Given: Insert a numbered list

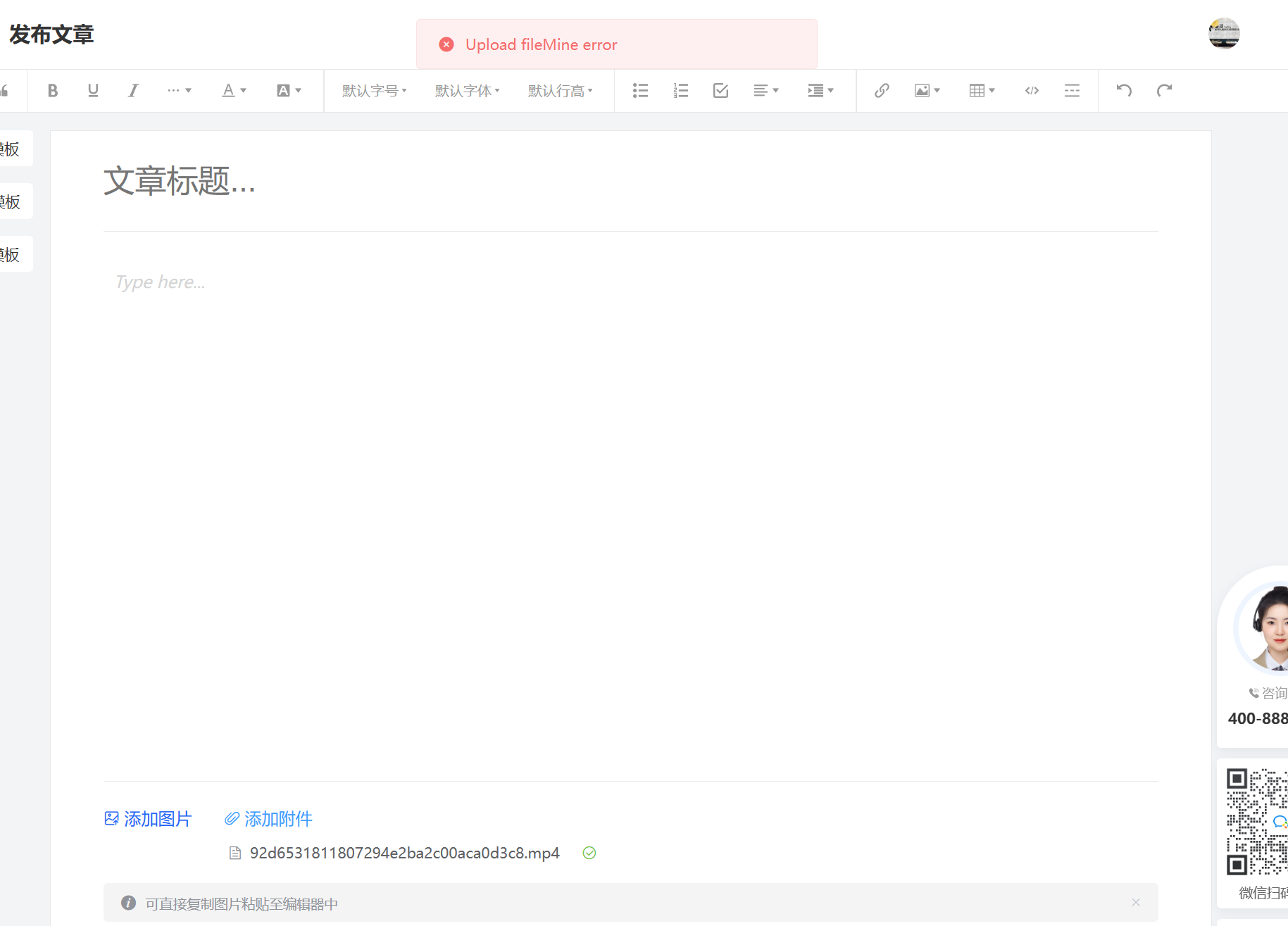Looking at the screenshot, I should 680,90.
